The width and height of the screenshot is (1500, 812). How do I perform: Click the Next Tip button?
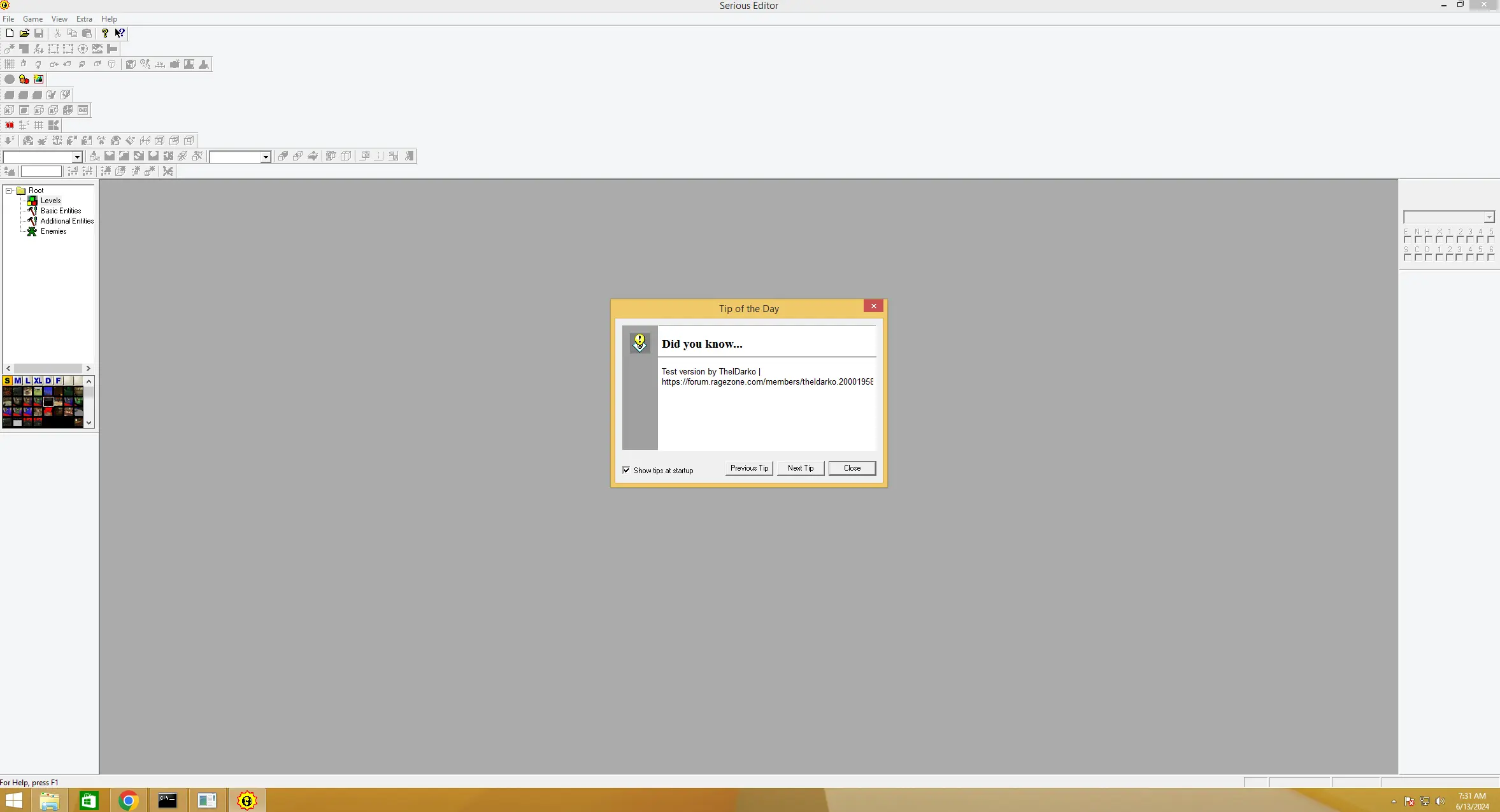[x=801, y=468]
